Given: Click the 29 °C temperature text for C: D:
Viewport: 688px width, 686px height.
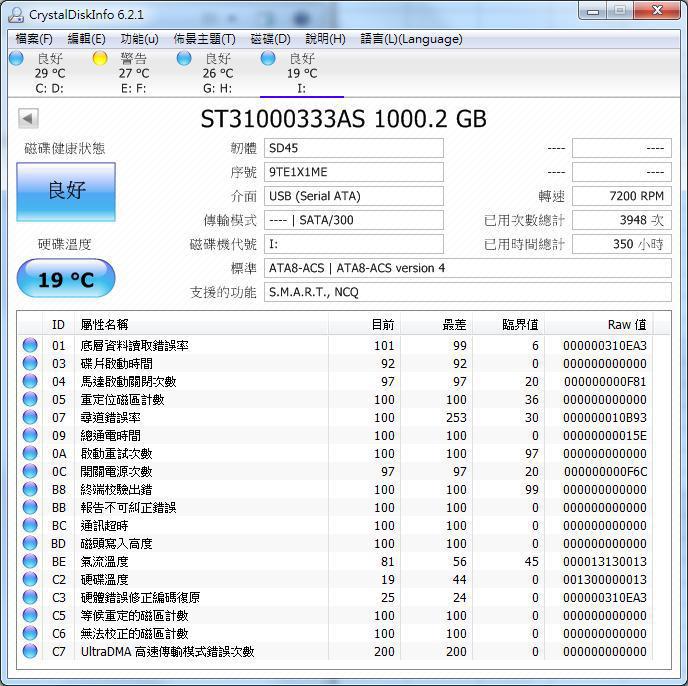Looking at the screenshot, I should (50, 73).
